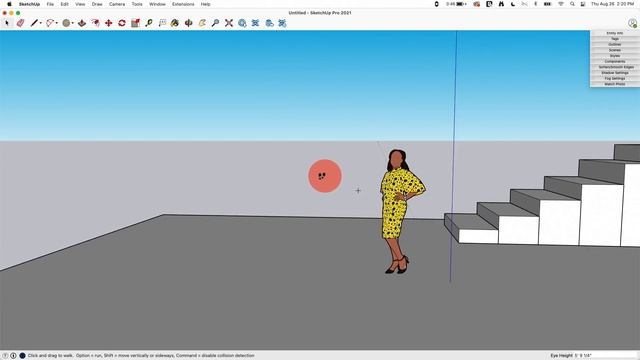Open the Help menu
640x360 pixels.
tap(206, 4)
